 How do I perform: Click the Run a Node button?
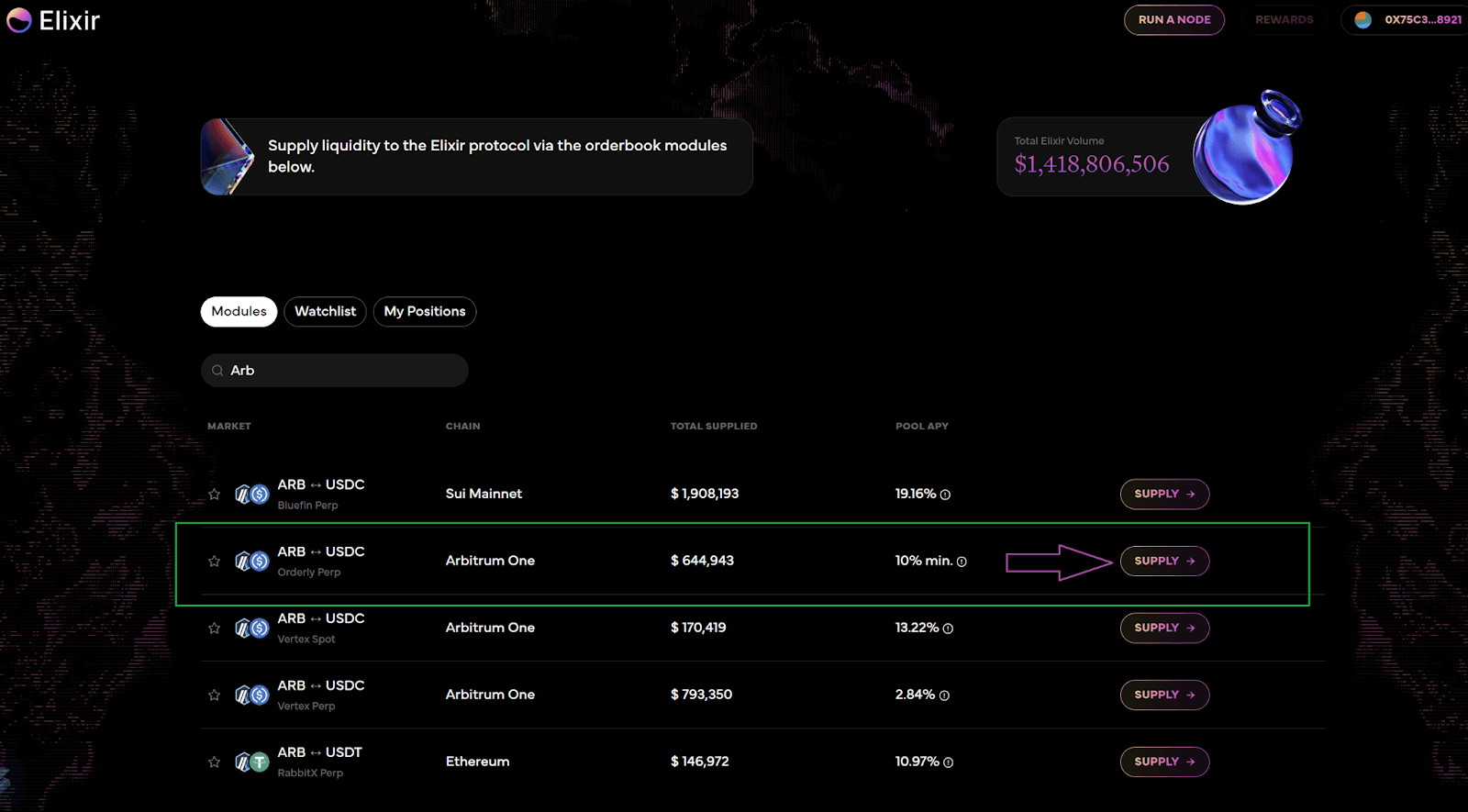[x=1174, y=20]
